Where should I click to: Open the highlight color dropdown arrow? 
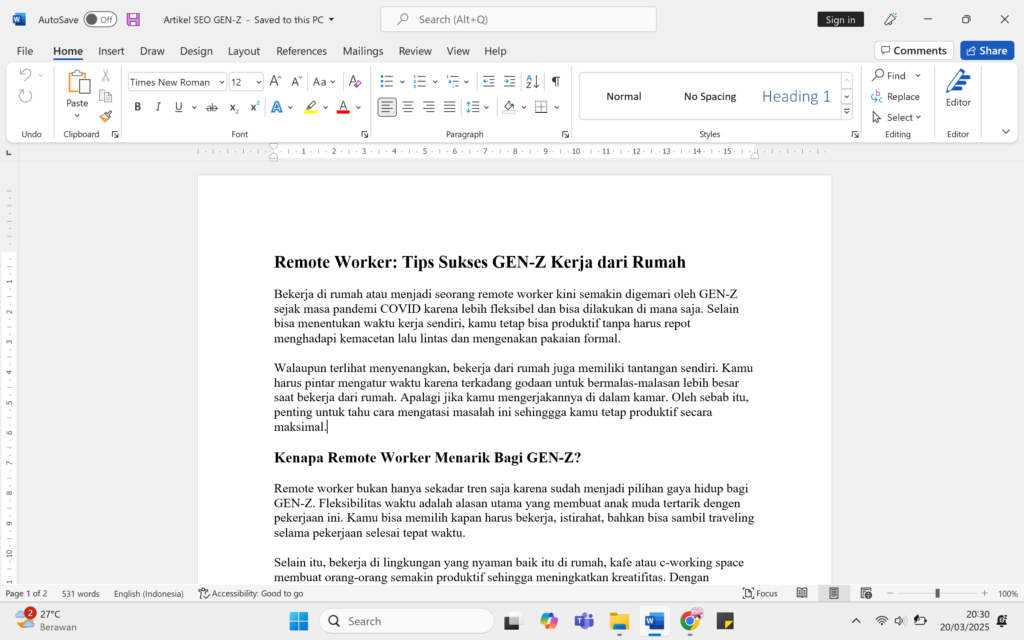pos(325,108)
